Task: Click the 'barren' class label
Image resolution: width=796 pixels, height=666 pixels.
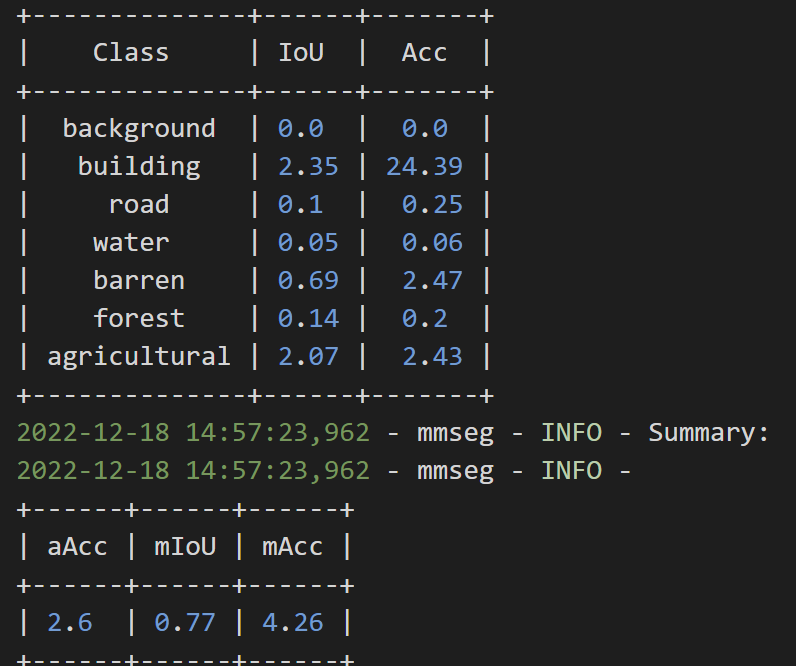Action: pos(139,280)
